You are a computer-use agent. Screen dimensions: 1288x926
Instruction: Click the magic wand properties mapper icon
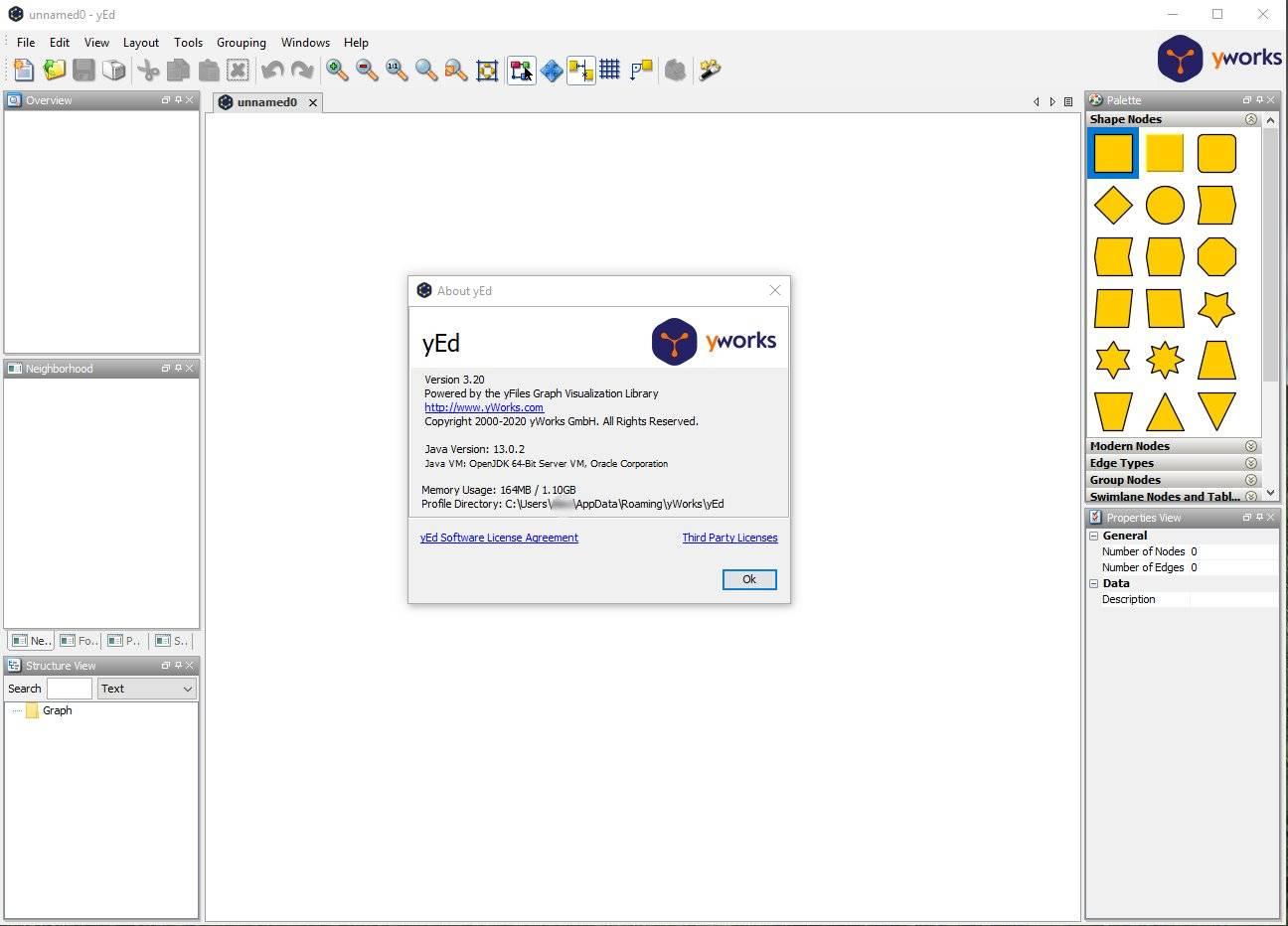710,70
